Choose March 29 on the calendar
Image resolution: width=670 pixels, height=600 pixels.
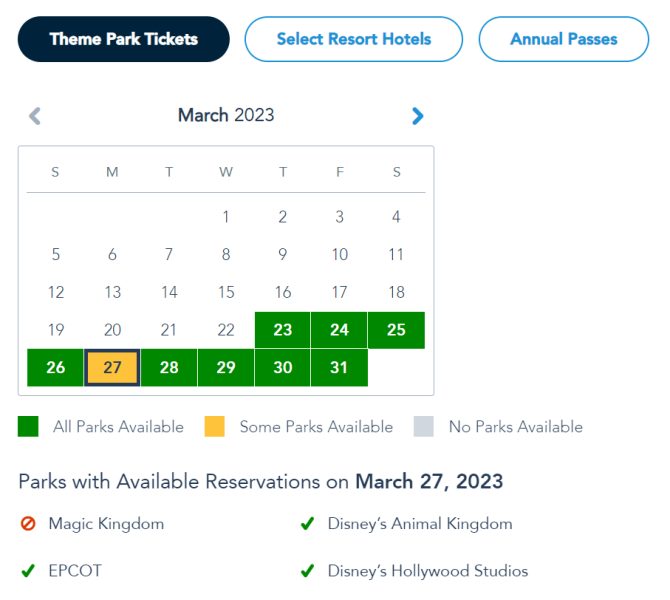(226, 368)
